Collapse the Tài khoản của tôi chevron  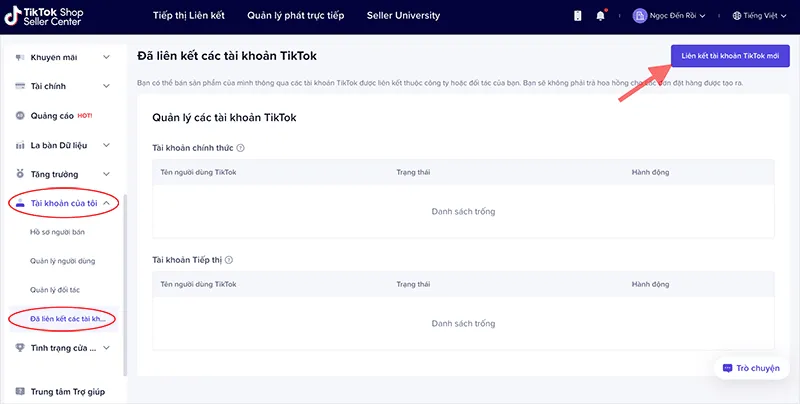[106, 203]
